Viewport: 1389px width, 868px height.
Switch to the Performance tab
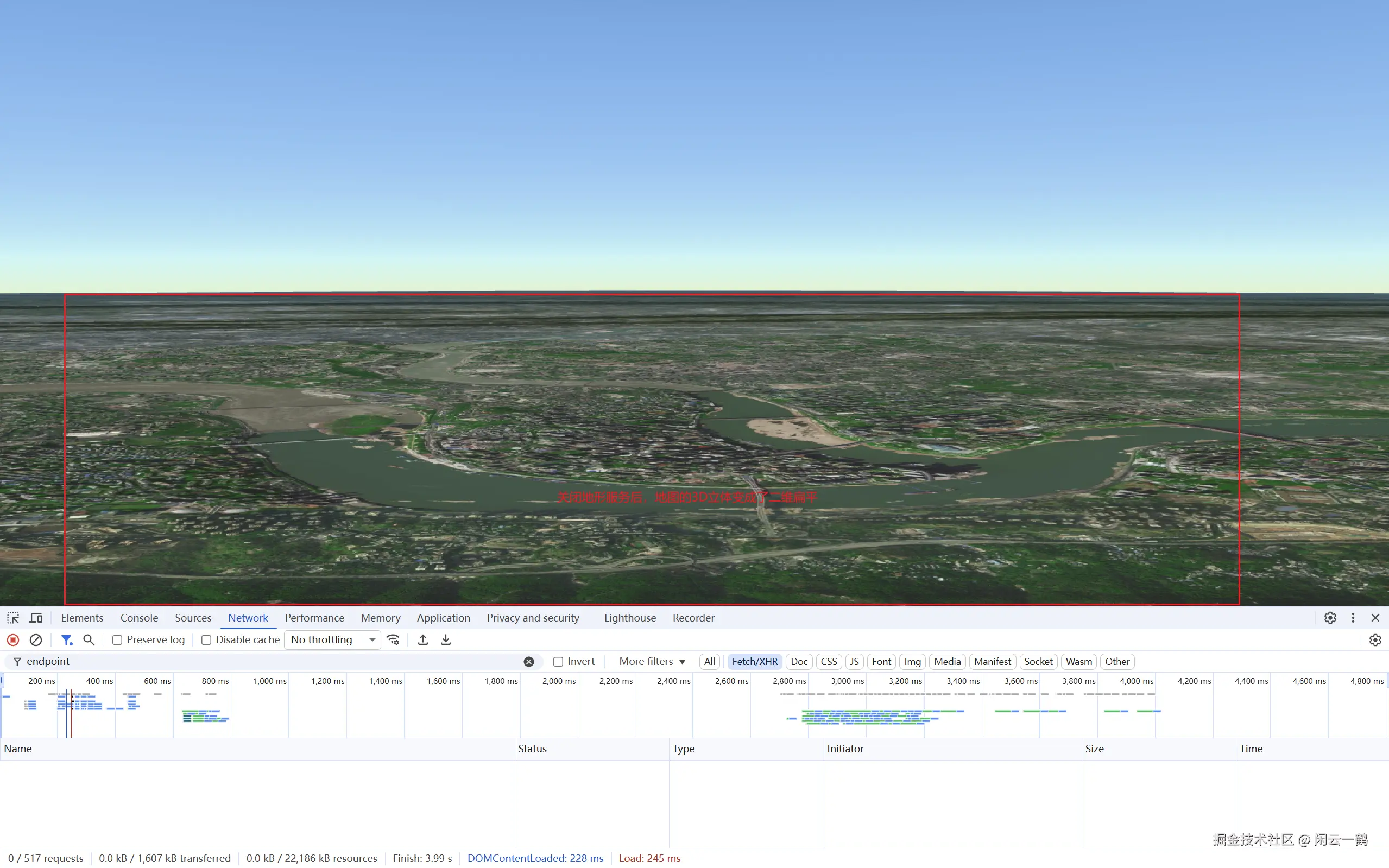(314, 618)
